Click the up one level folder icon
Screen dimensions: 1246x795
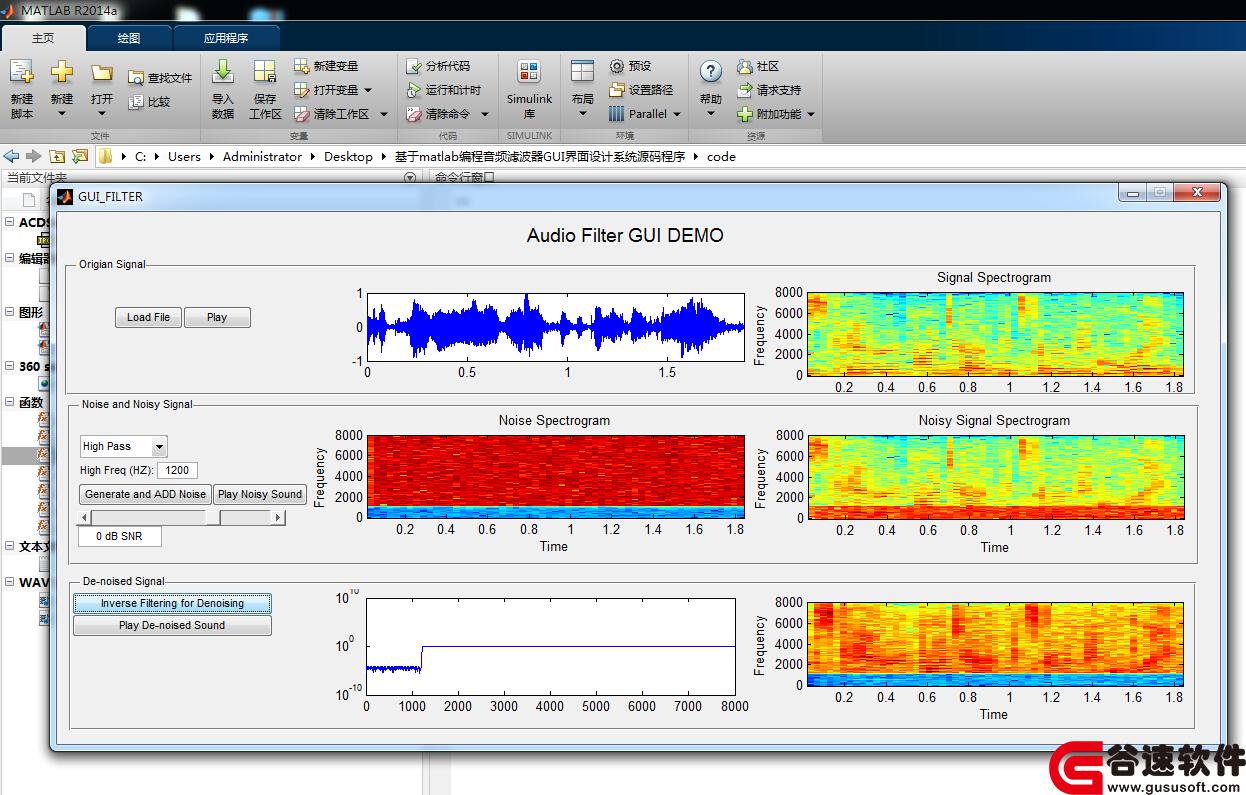57,156
